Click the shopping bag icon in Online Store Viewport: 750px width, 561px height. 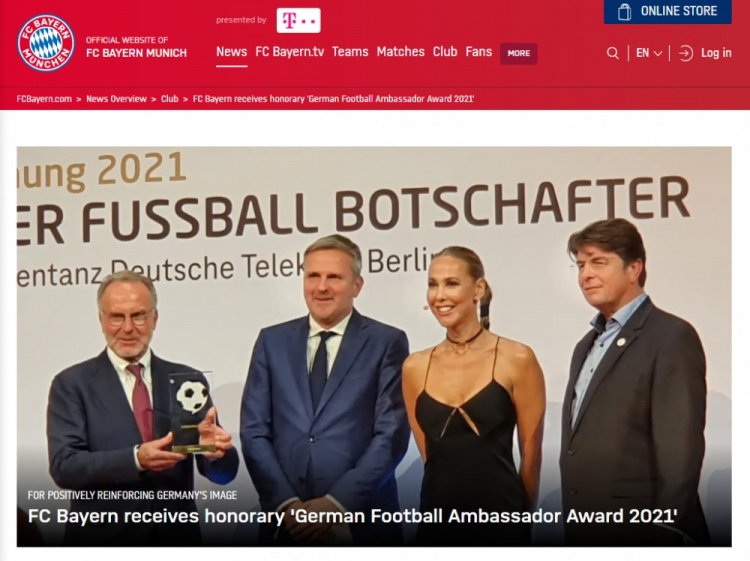click(x=624, y=11)
